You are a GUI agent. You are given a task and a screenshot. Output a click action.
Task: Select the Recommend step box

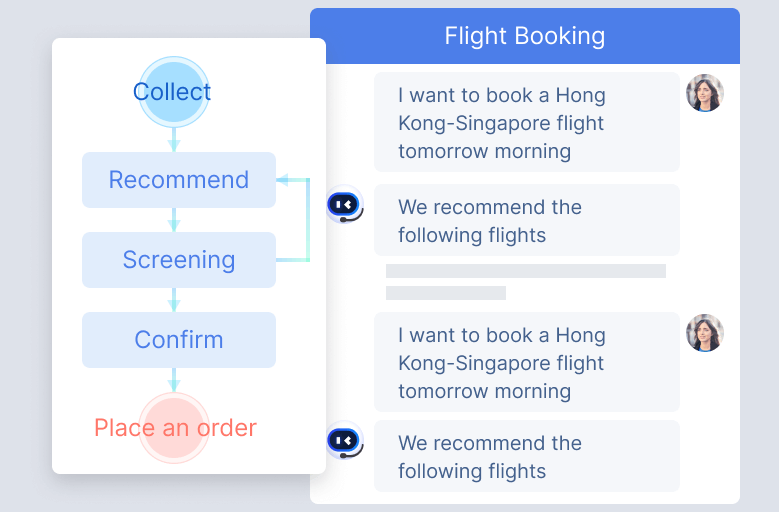point(179,180)
